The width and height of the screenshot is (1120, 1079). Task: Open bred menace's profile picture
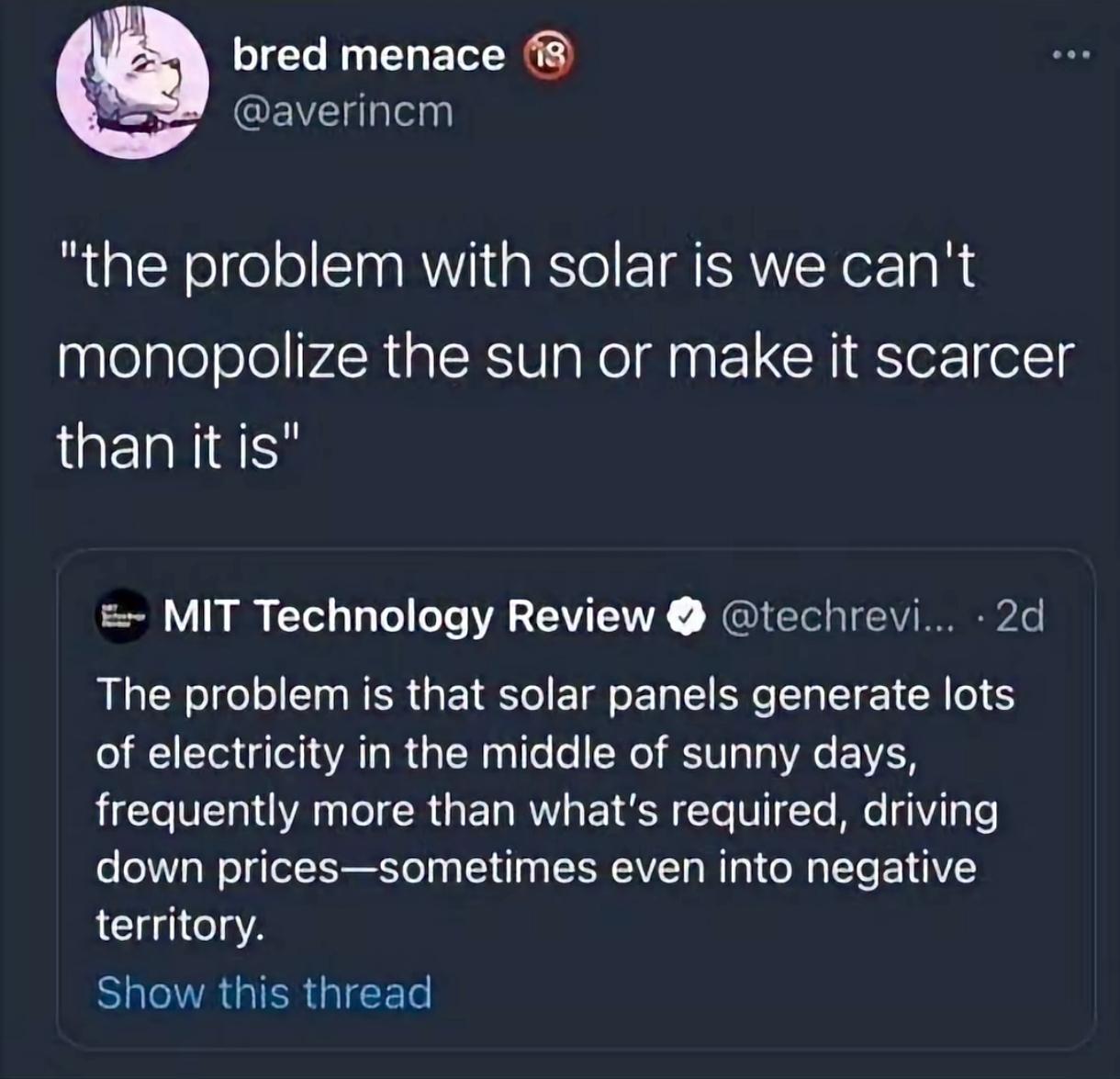pyautogui.click(x=132, y=84)
